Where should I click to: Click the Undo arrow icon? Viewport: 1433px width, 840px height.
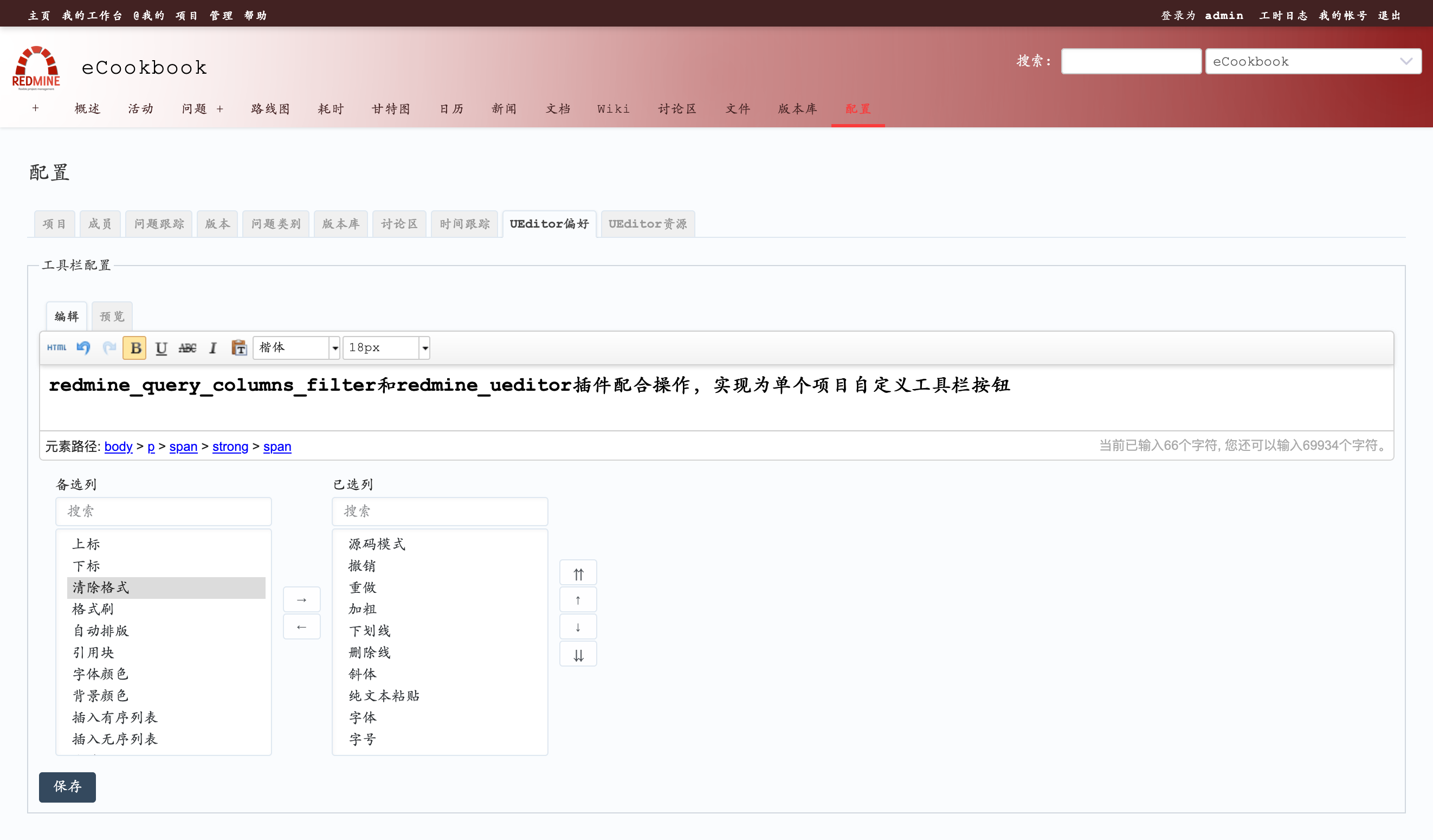pyautogui.click(x=83, y=347)
